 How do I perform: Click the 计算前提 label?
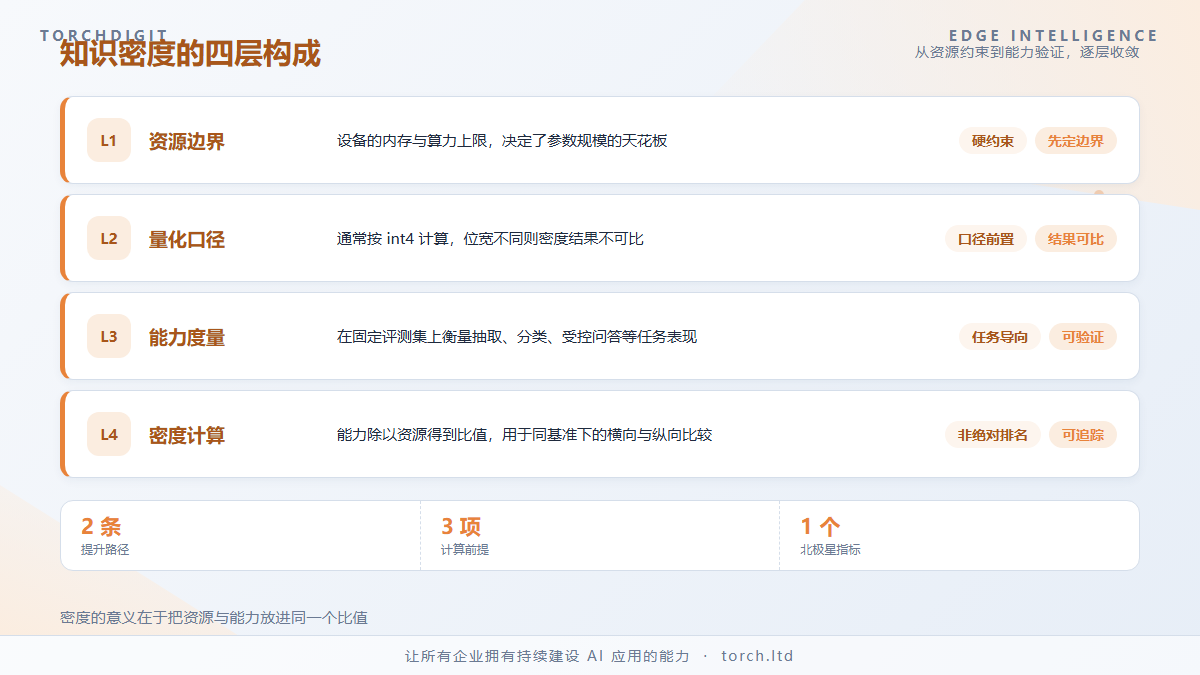[x=465, y=549]
